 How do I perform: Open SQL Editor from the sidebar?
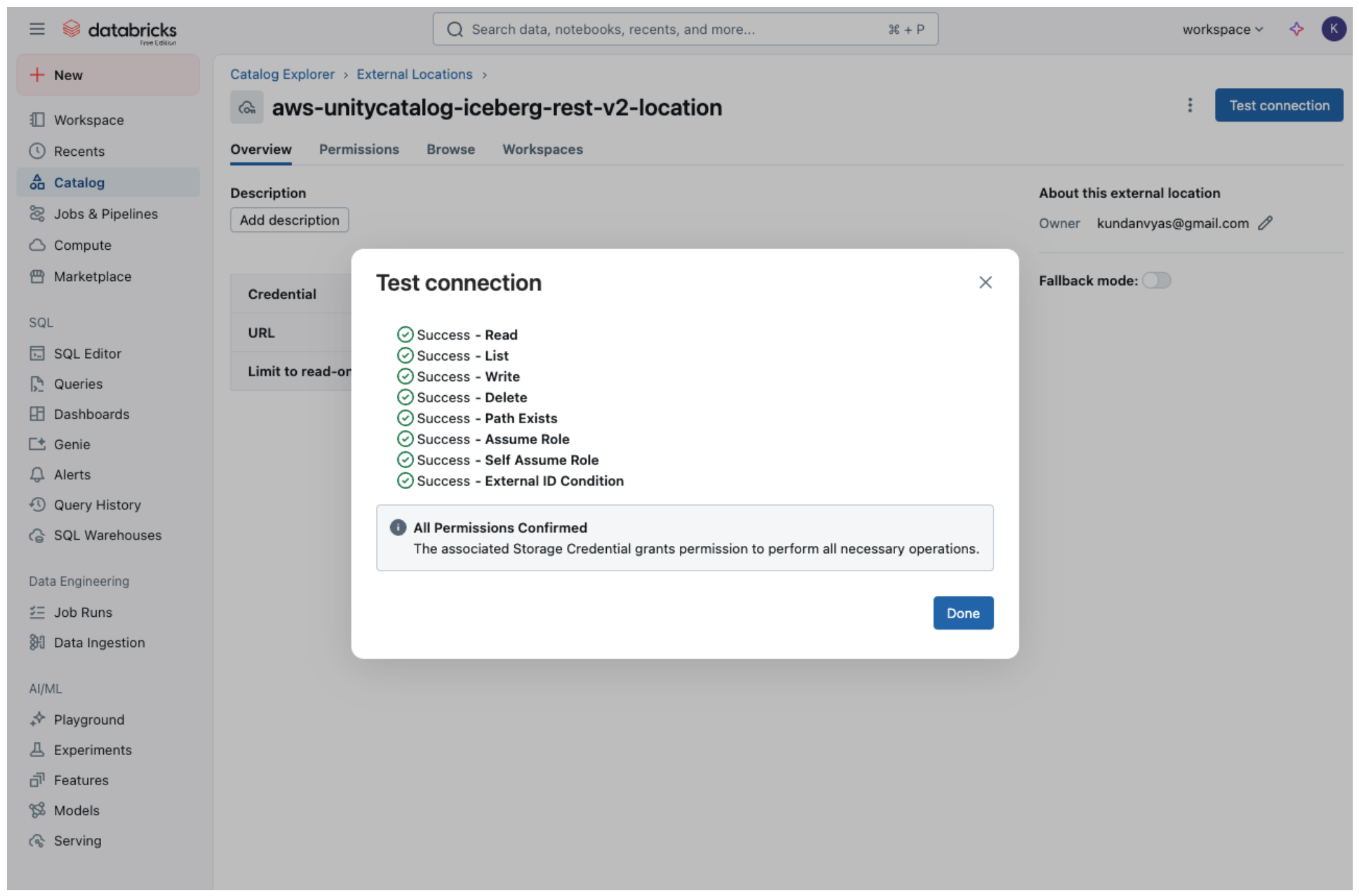click(x=87, y=353)
